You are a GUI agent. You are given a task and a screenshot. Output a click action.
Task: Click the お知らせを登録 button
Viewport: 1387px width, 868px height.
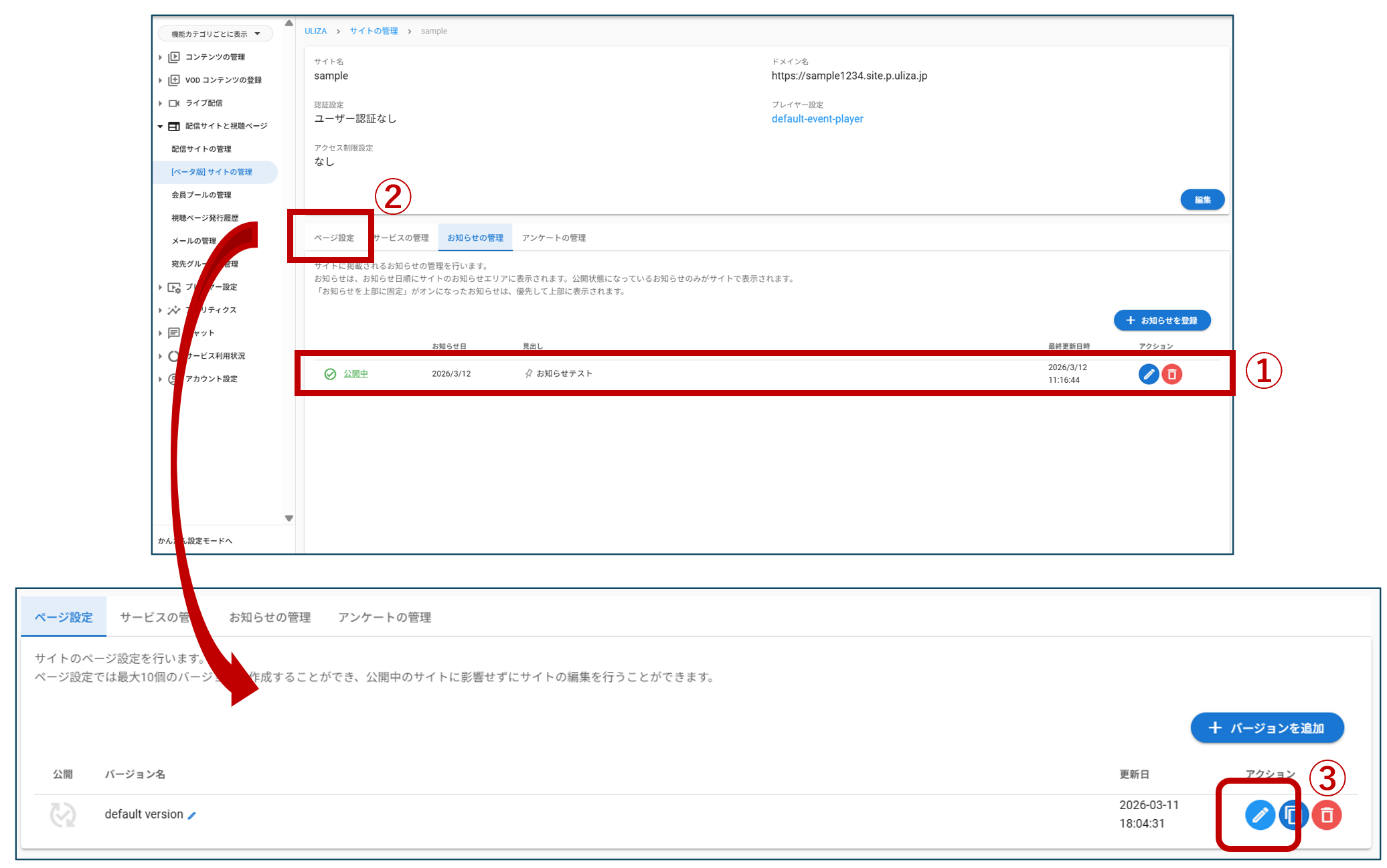coord(1161,321)
